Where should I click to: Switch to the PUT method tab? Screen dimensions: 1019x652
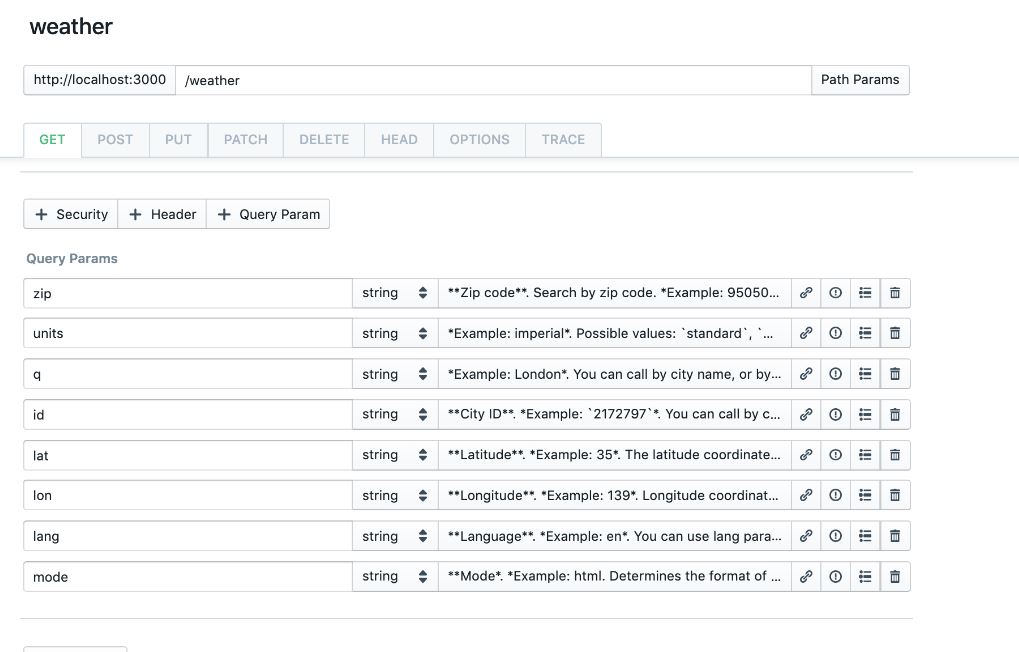[x=178, y=140]
